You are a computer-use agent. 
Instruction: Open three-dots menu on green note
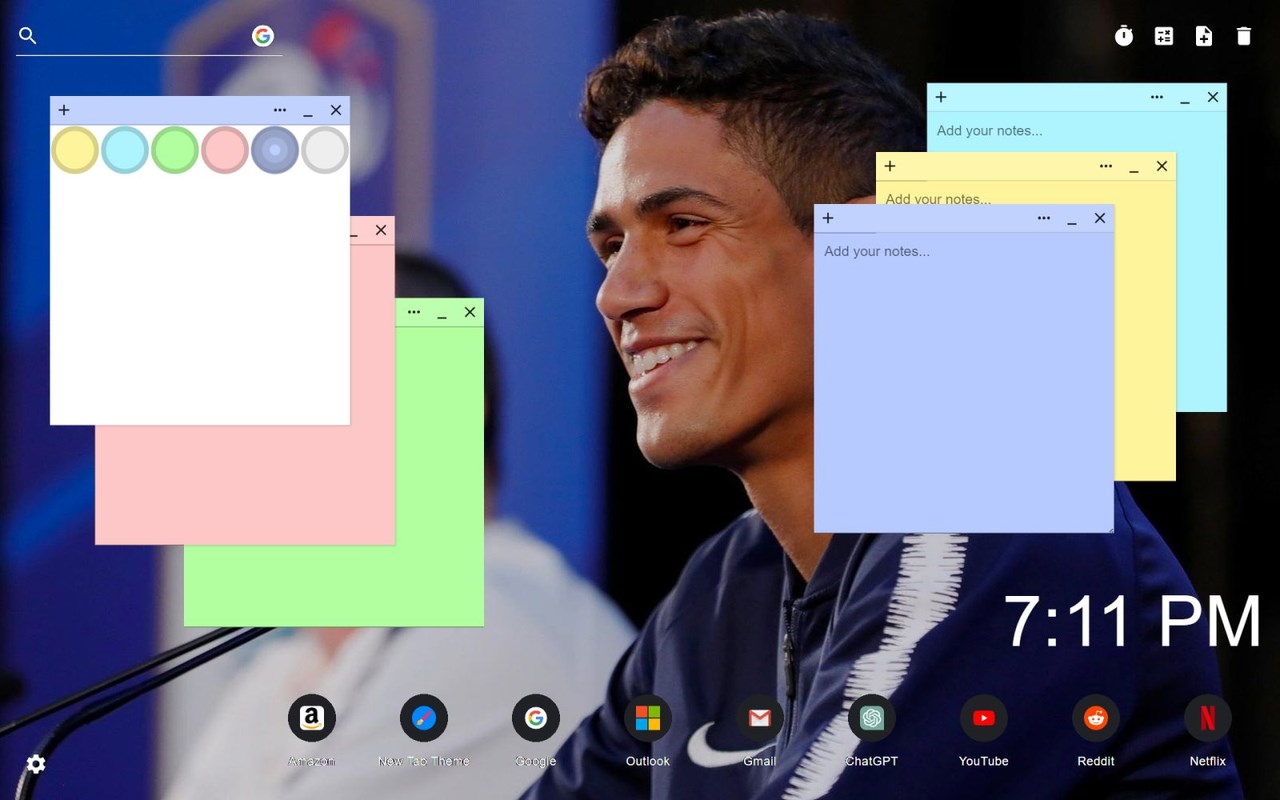tap(414, 312)
